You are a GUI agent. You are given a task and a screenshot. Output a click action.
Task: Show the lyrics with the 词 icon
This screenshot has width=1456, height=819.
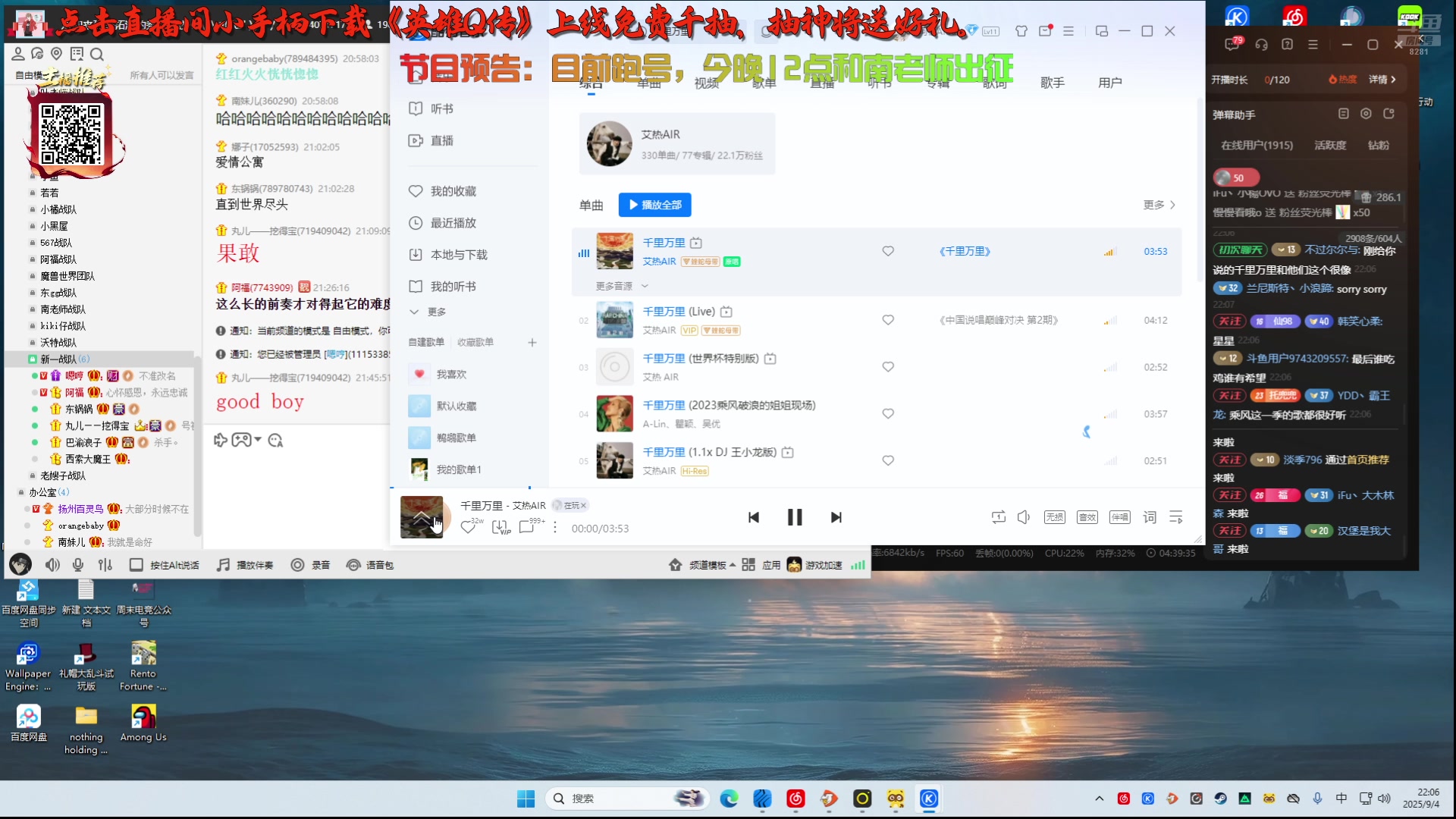point(1150,517)
